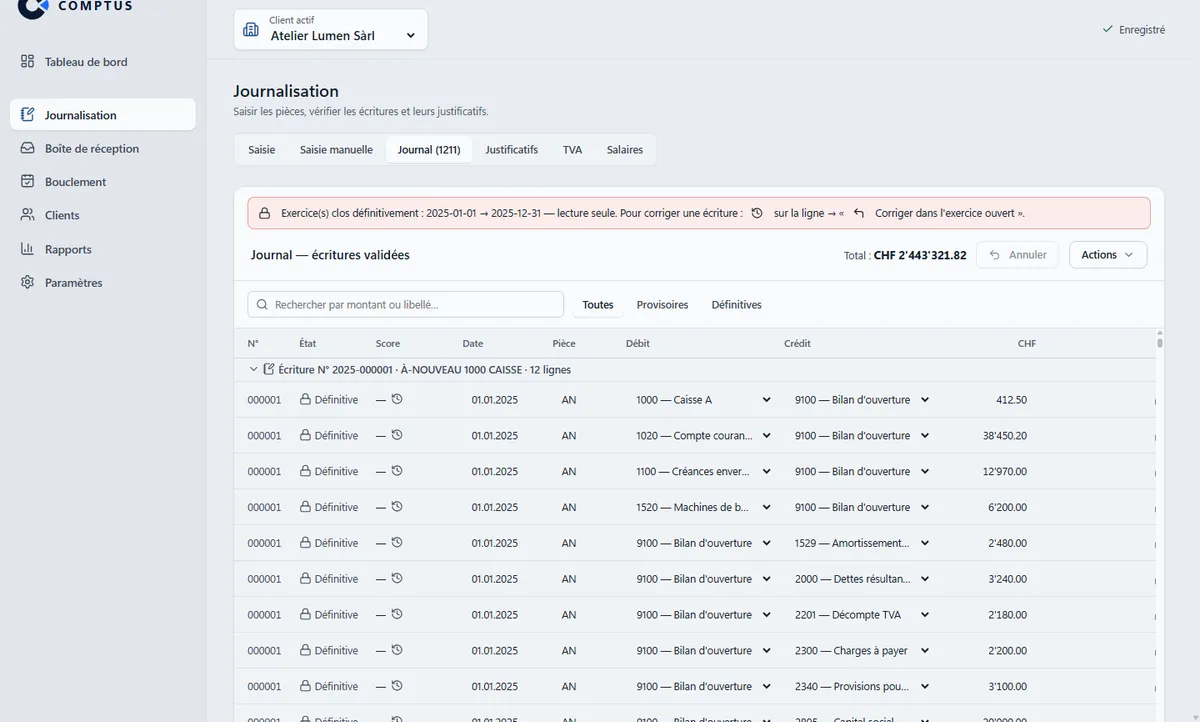
Task: Collapse the Écriture N° 2025-000001 group
Action: coord(253,369)
